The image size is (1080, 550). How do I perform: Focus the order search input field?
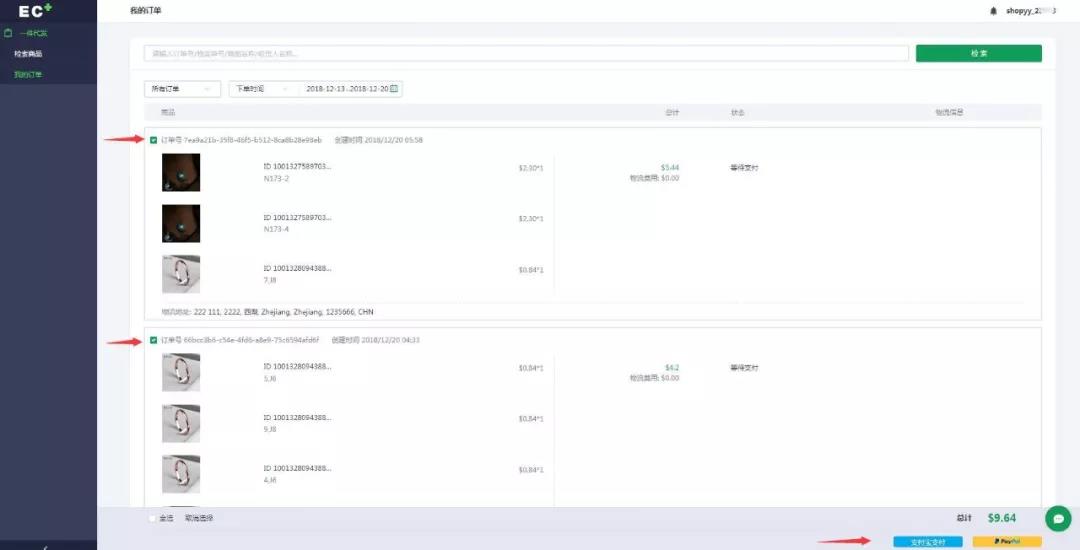click(526, 54)
